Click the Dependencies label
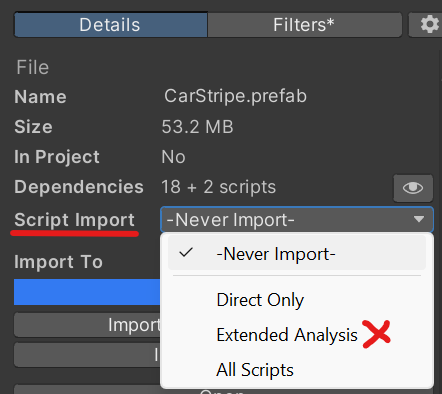 (79, 187)
